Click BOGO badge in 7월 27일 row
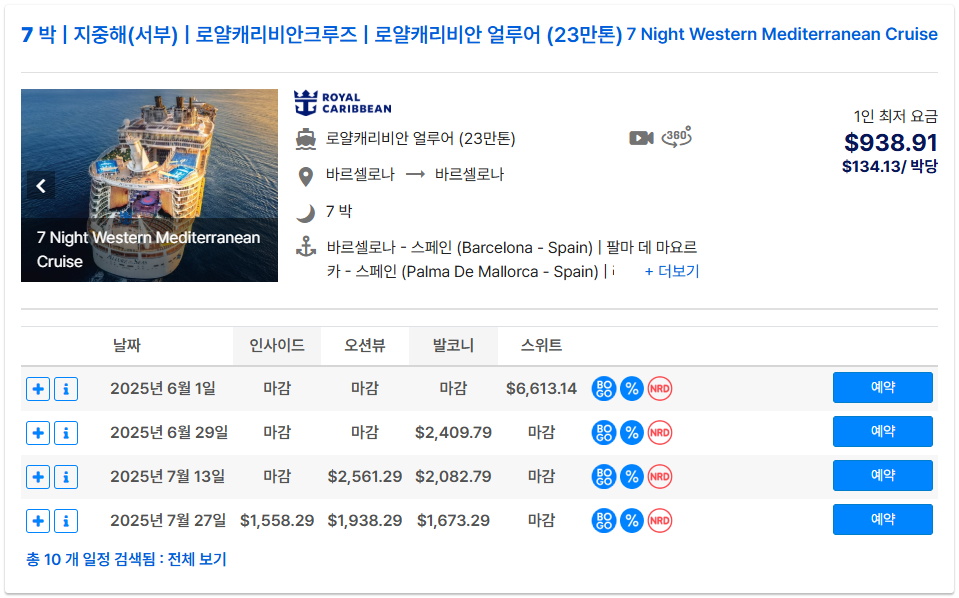The image size is (959, 598). [x=604, y=521]
